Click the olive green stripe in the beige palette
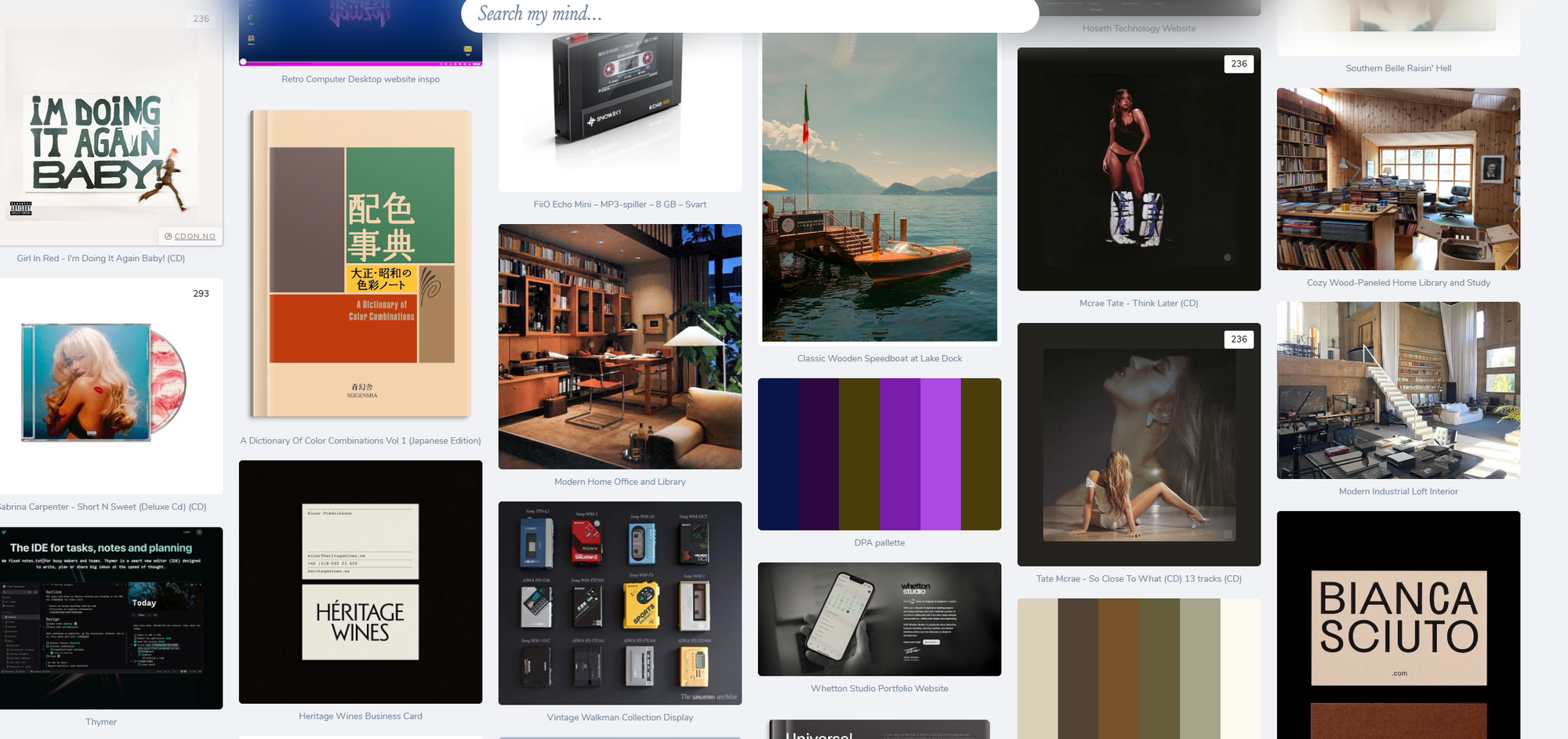 tap(1159, 668)
